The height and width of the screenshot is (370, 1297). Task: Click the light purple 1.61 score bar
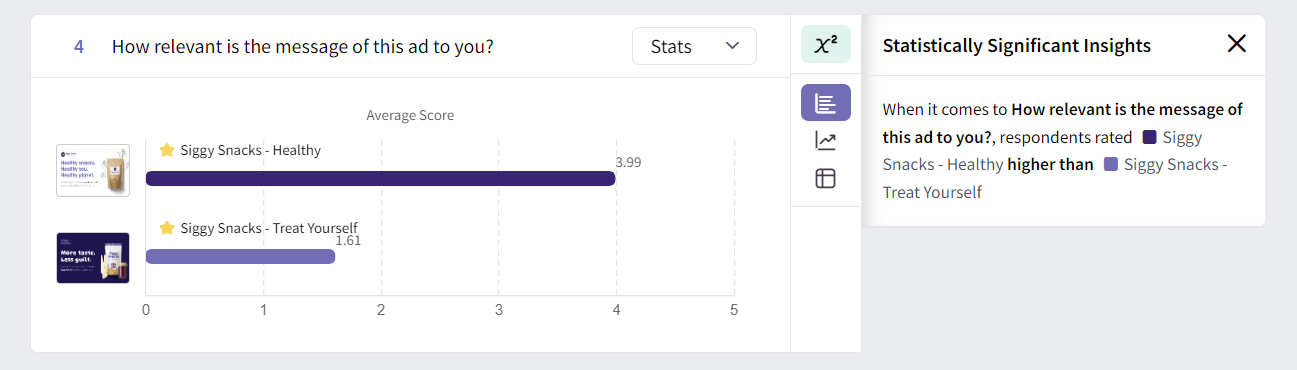[240, 256]
